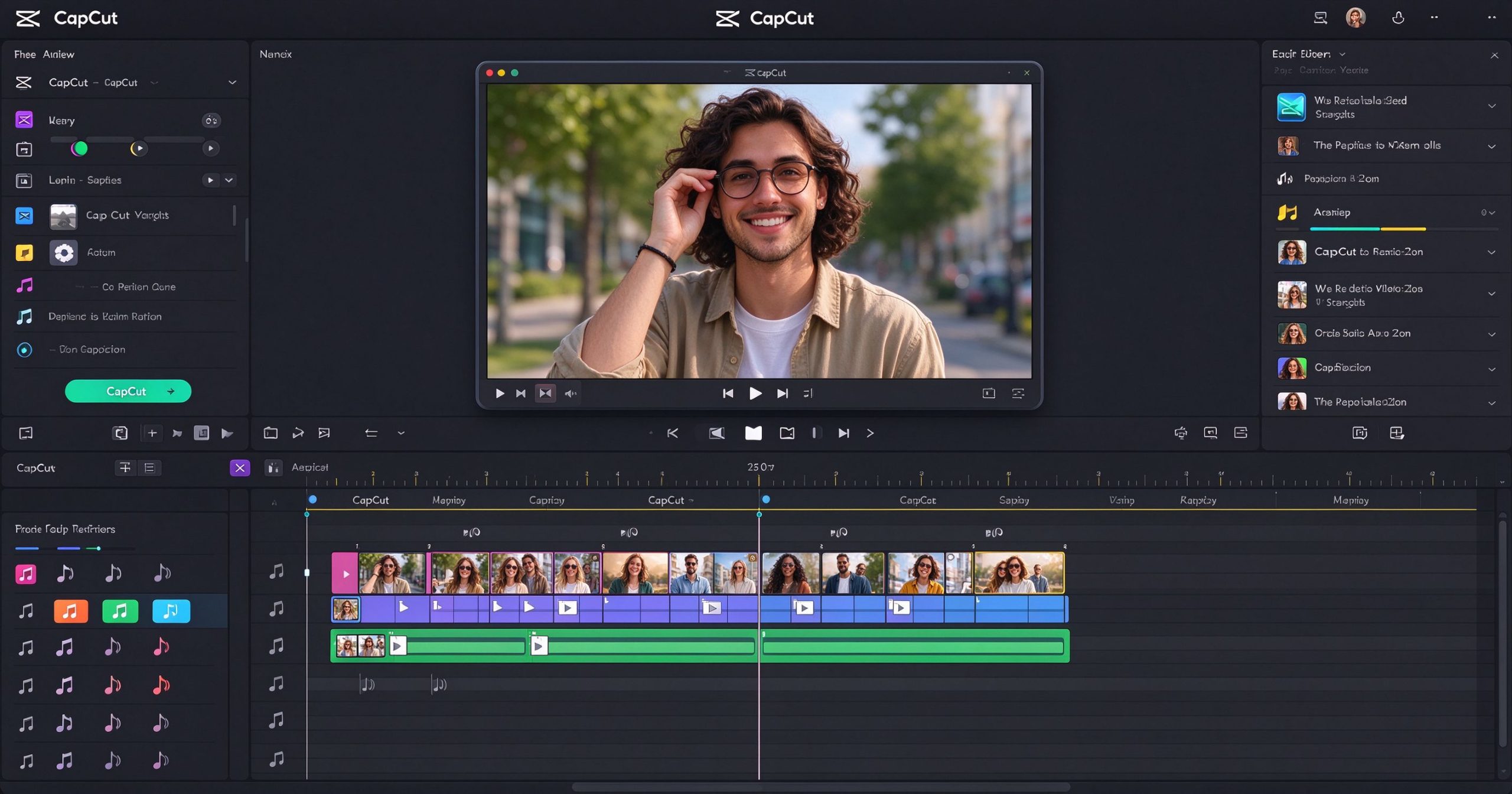Select the Don Capoicion radio option
The height and width of the screenshot is (794, 1512).
24,350
